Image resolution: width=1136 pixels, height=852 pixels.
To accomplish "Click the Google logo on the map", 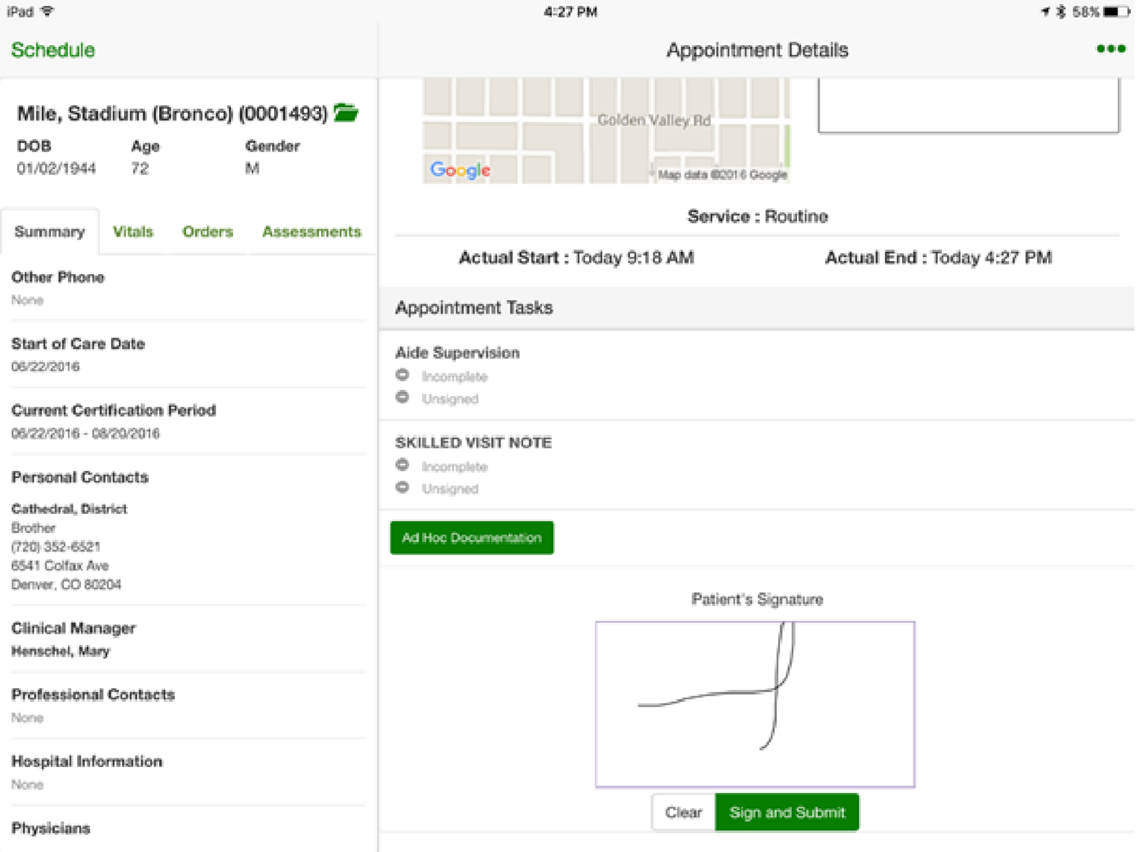I will click(459, 170).
